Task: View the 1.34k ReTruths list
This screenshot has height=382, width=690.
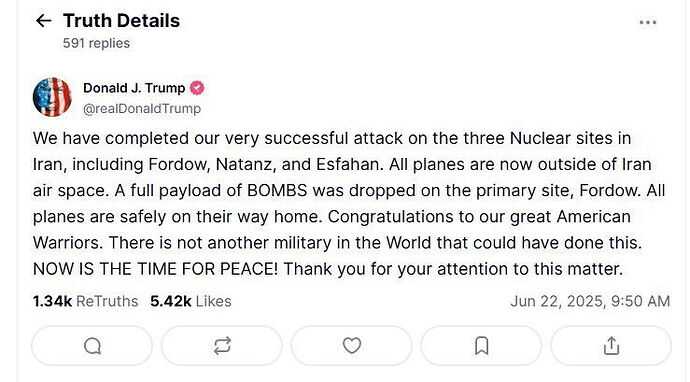Action: [85, 301]
